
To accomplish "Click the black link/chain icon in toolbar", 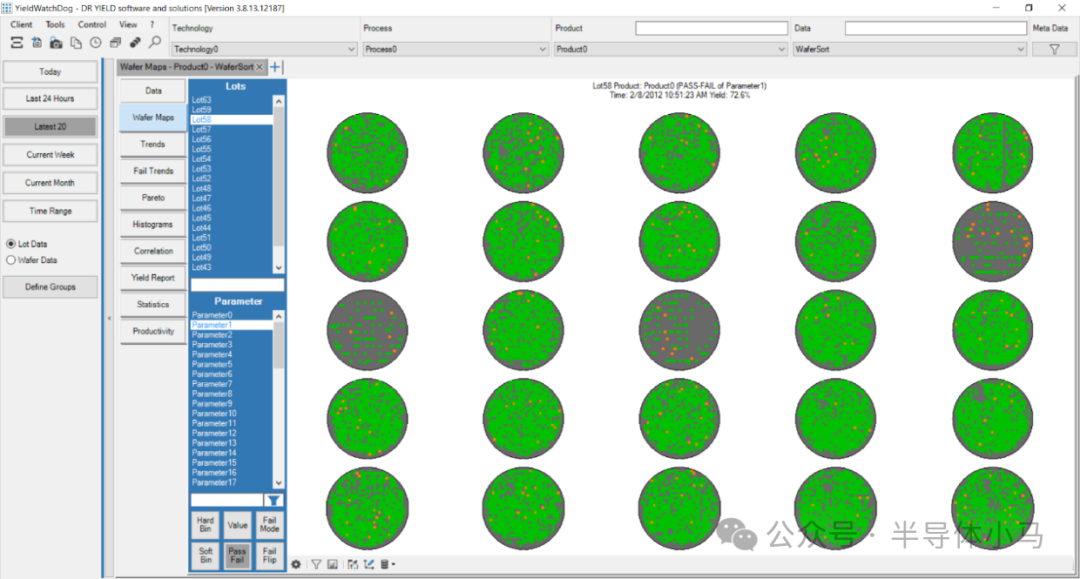I will point(135,43).
